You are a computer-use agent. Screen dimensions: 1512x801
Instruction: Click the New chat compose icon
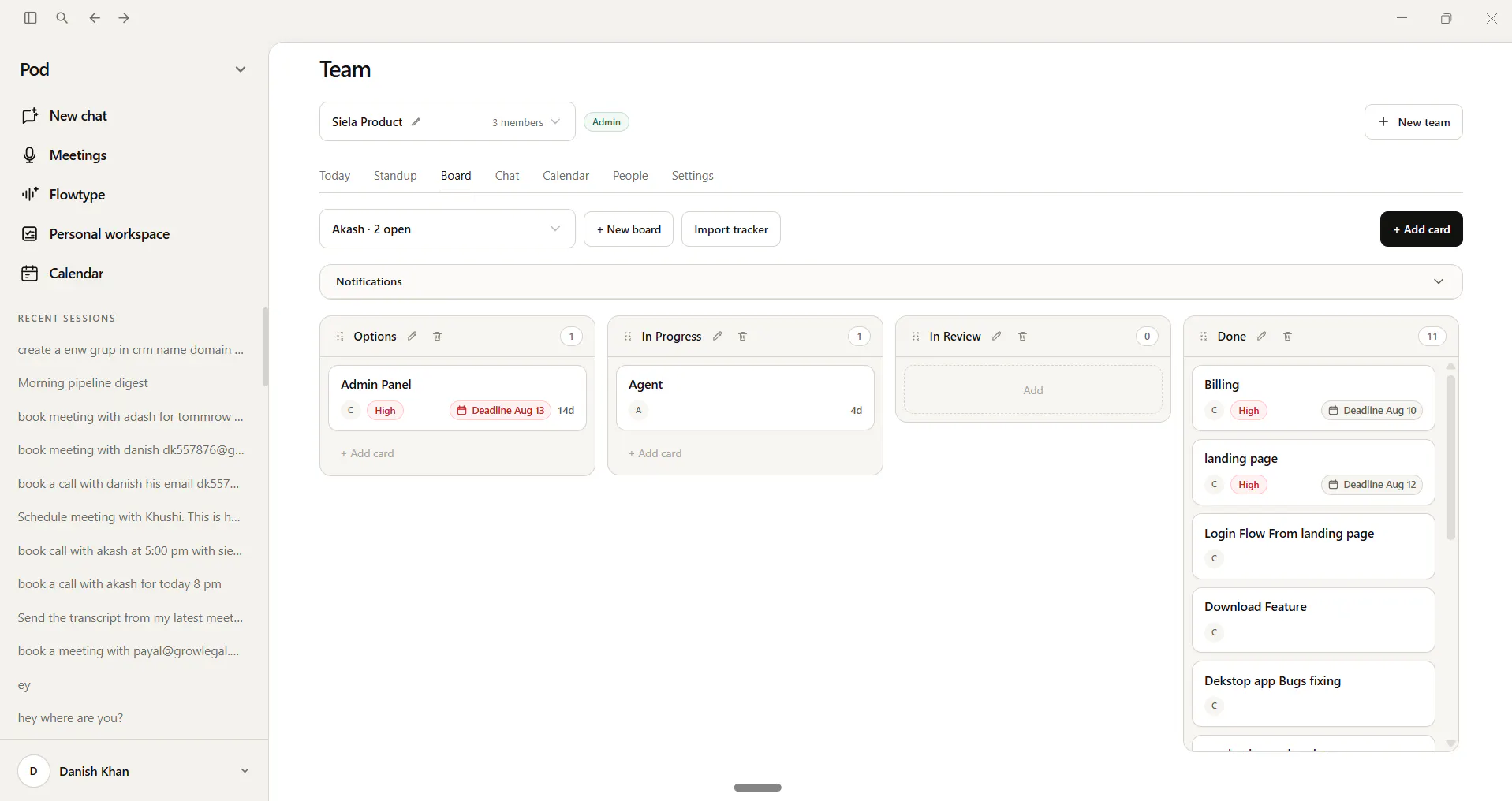click(30, 116)
